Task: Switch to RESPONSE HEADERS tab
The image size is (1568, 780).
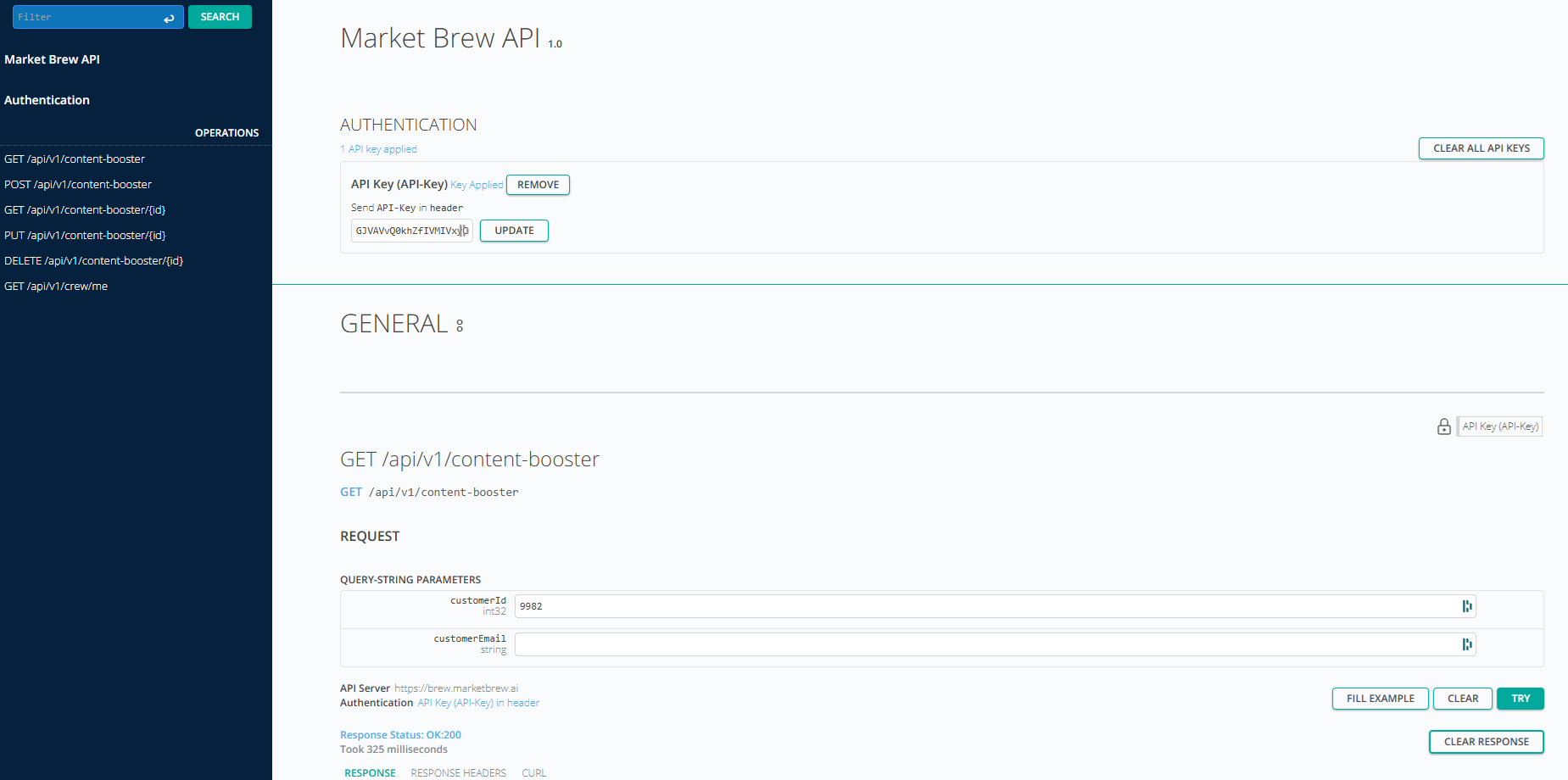Action: tap(458, 773)
